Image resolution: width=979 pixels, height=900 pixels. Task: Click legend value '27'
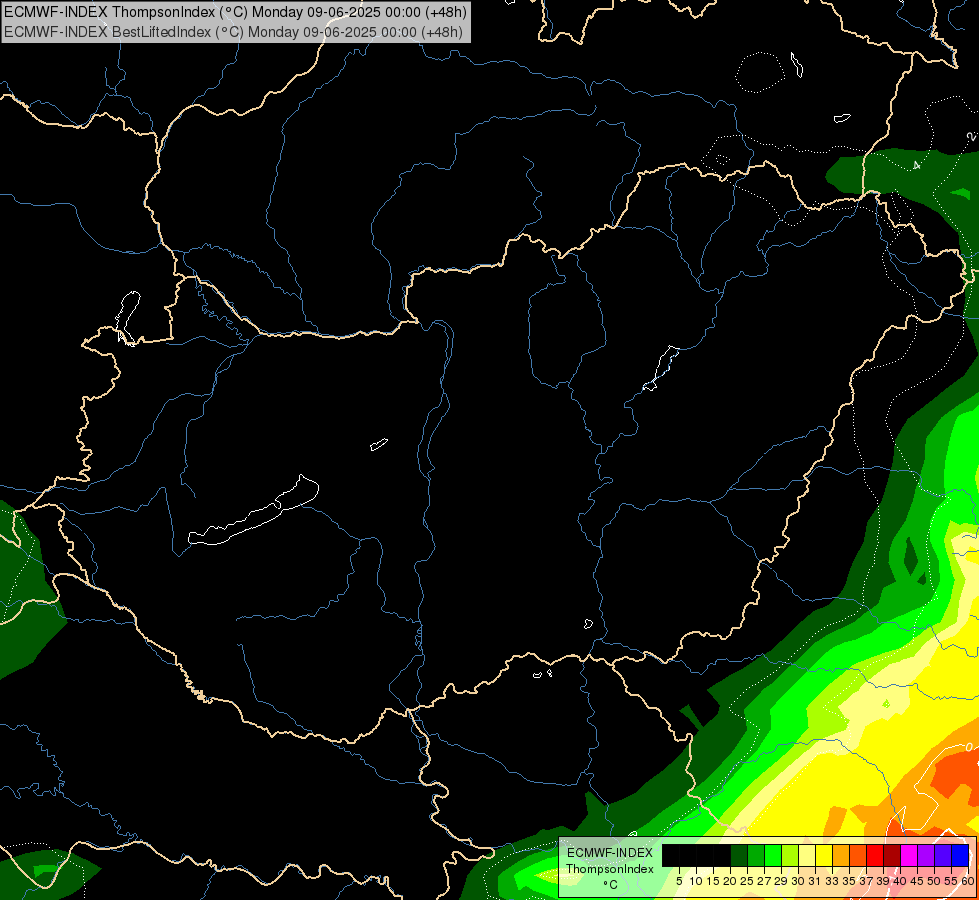764,881
